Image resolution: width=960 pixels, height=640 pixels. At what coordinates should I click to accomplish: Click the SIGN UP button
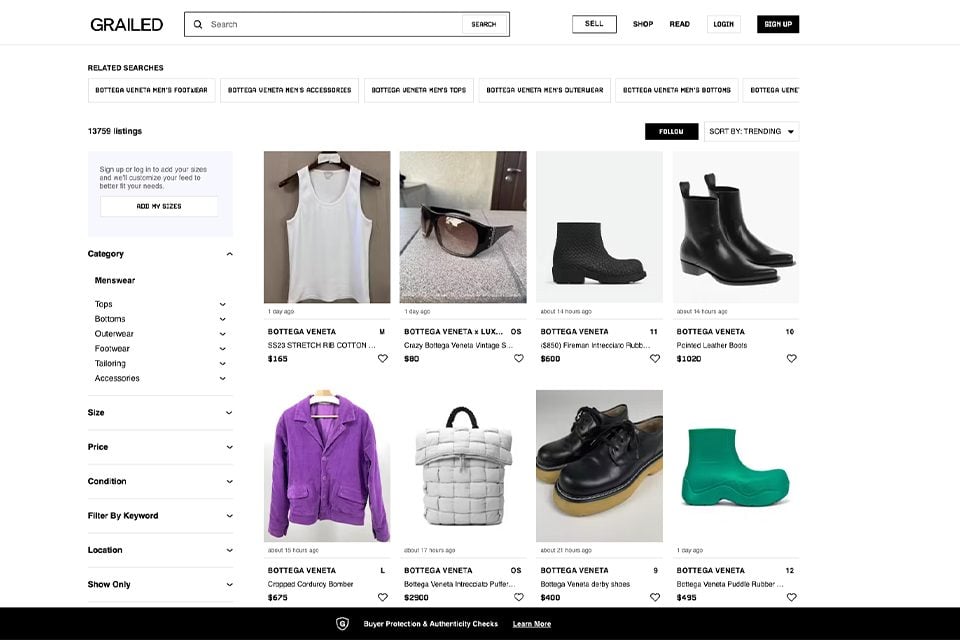[778, 24]
